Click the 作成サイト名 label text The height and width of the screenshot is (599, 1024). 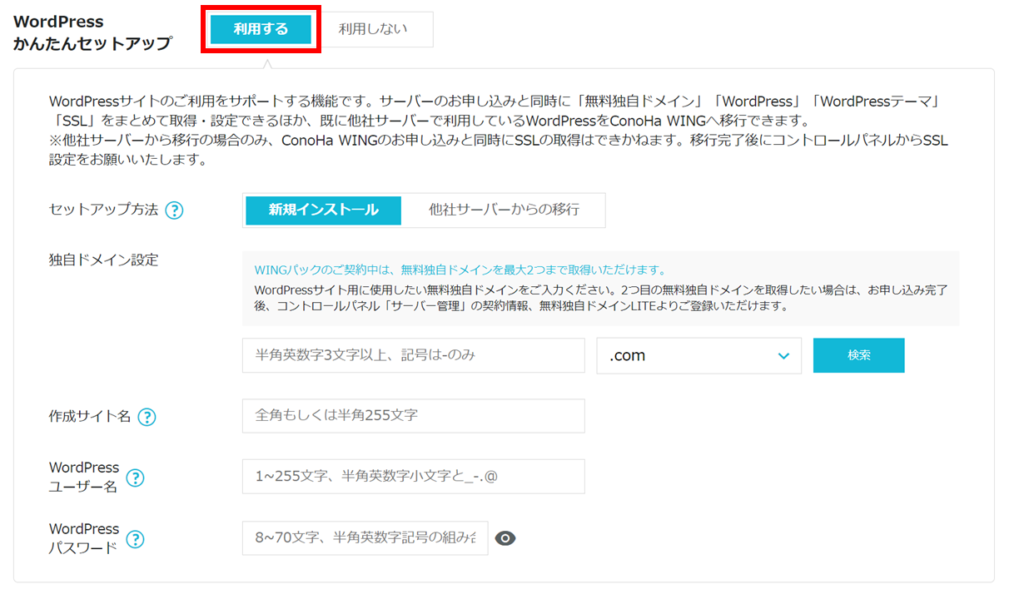89,416
